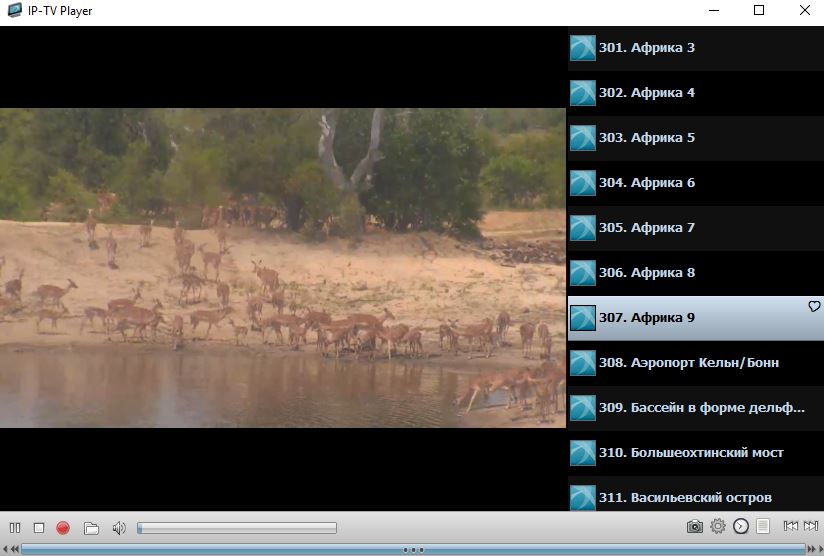
Task: Select channel 311. Васильевский остров
Action: pos(696,494)
